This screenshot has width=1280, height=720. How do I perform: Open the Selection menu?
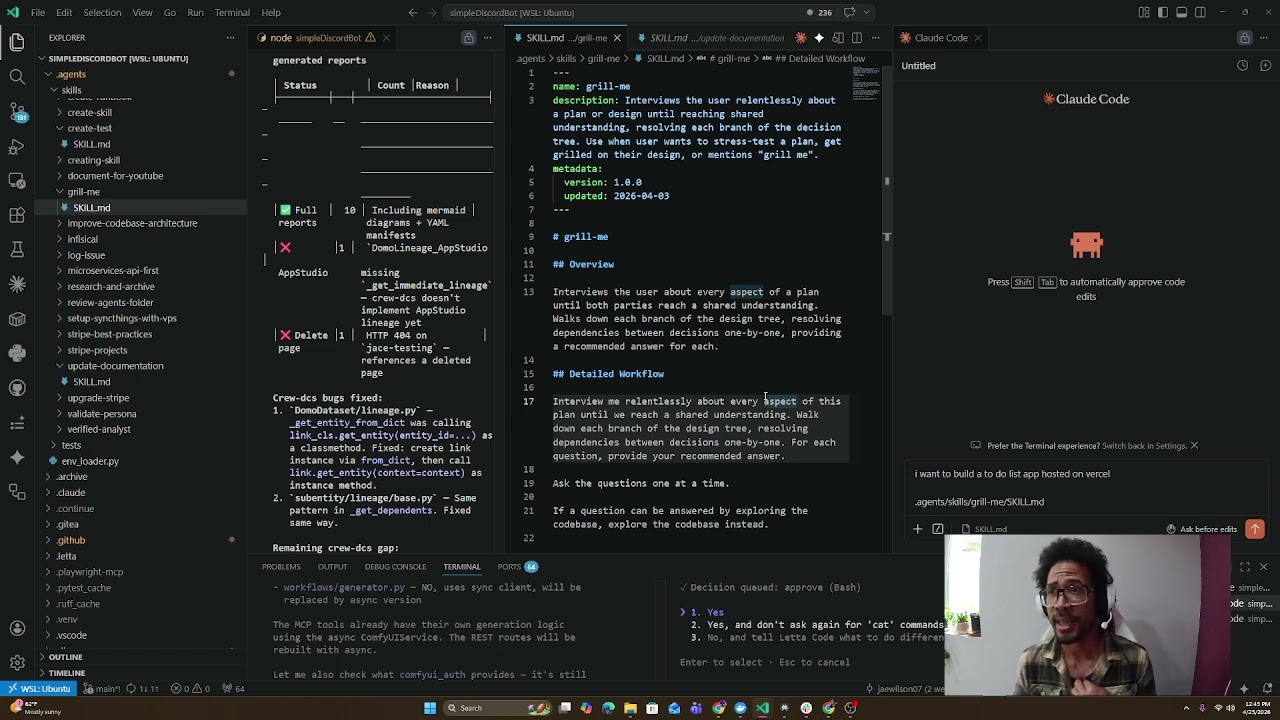pyautogui.click(x=101, y=12)
